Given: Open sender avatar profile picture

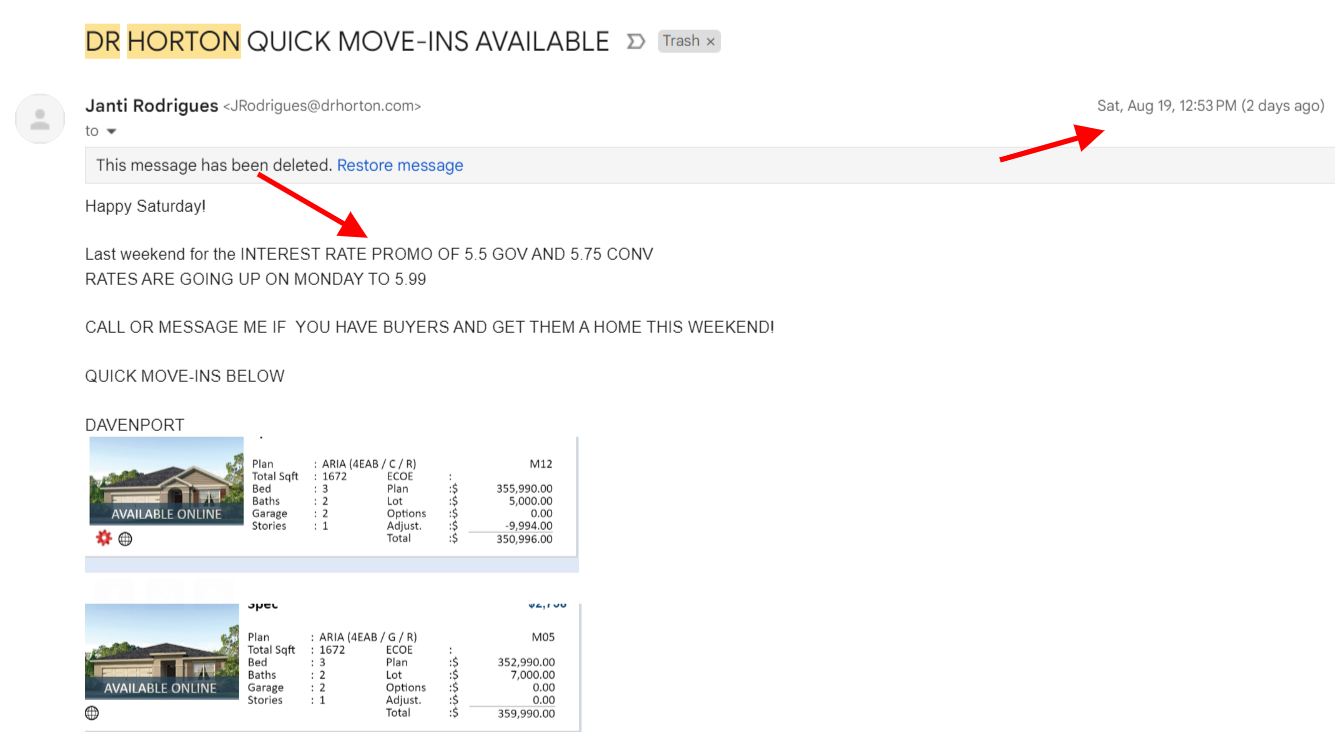Looking at the screenshot, I should (x=40, y=119).
